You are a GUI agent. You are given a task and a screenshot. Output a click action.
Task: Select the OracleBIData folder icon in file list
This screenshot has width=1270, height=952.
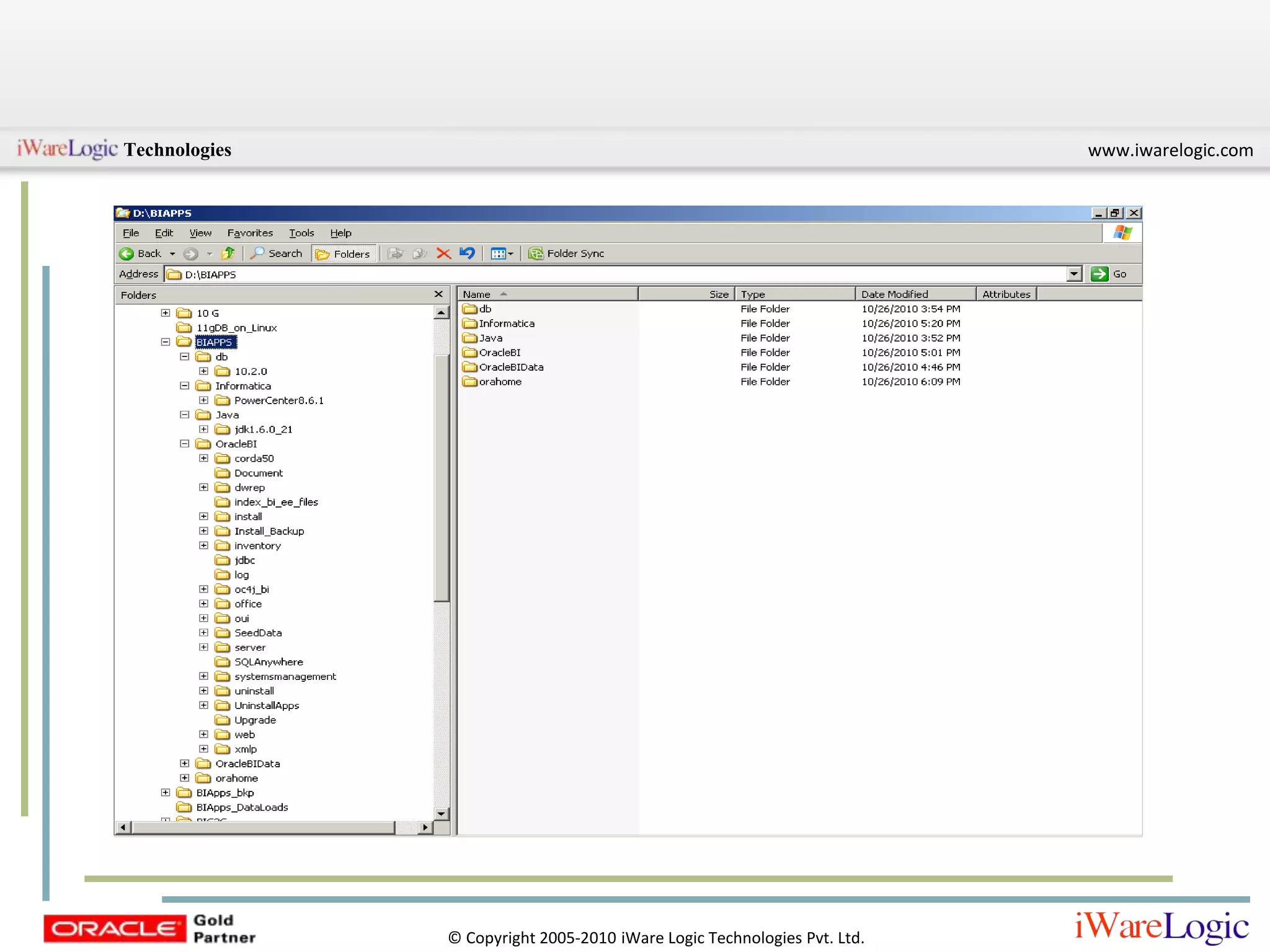pyautogui.click(x=469, y=367)
